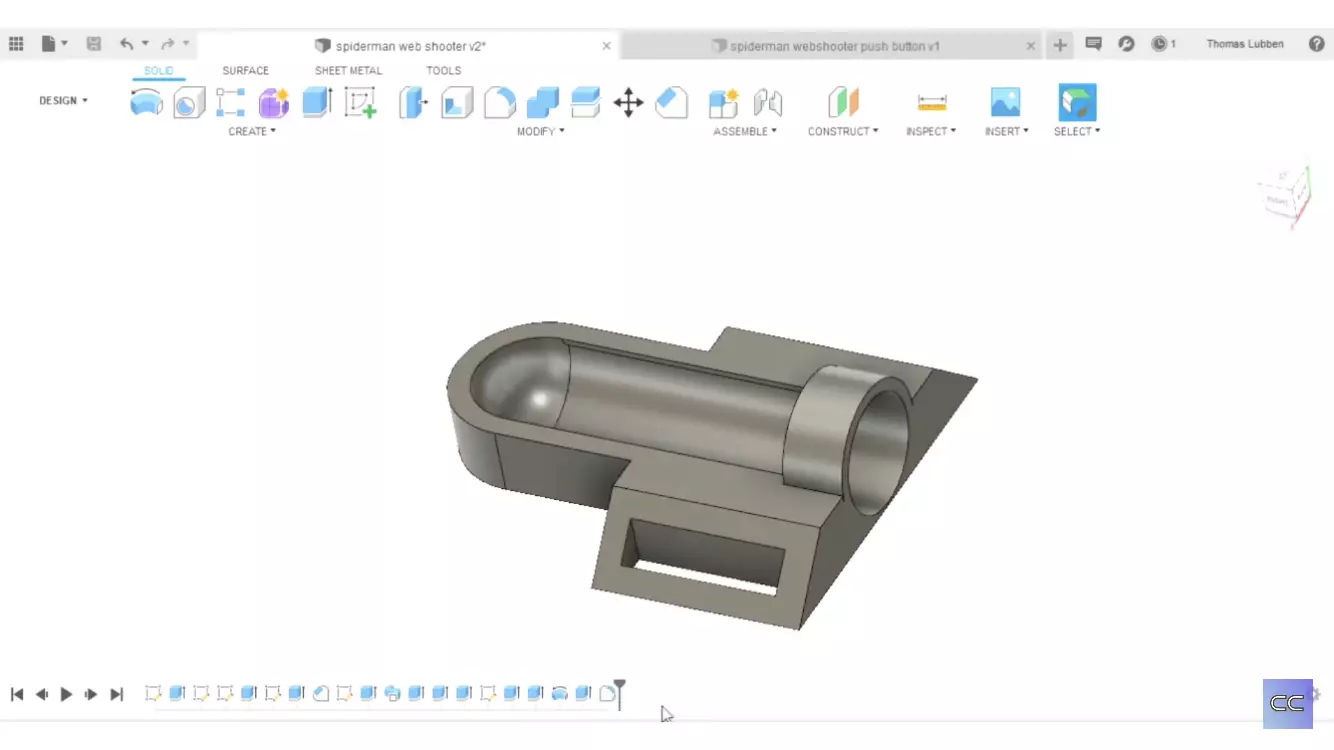Open the job status icon
The height and width of the screenshot is (750, 1334).
pos(1126,44)
